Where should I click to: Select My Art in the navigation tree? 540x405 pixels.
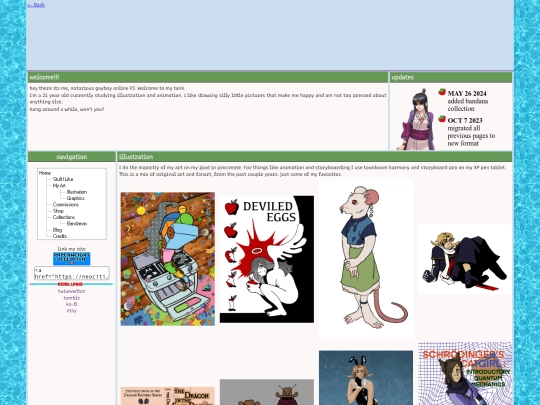59,186
